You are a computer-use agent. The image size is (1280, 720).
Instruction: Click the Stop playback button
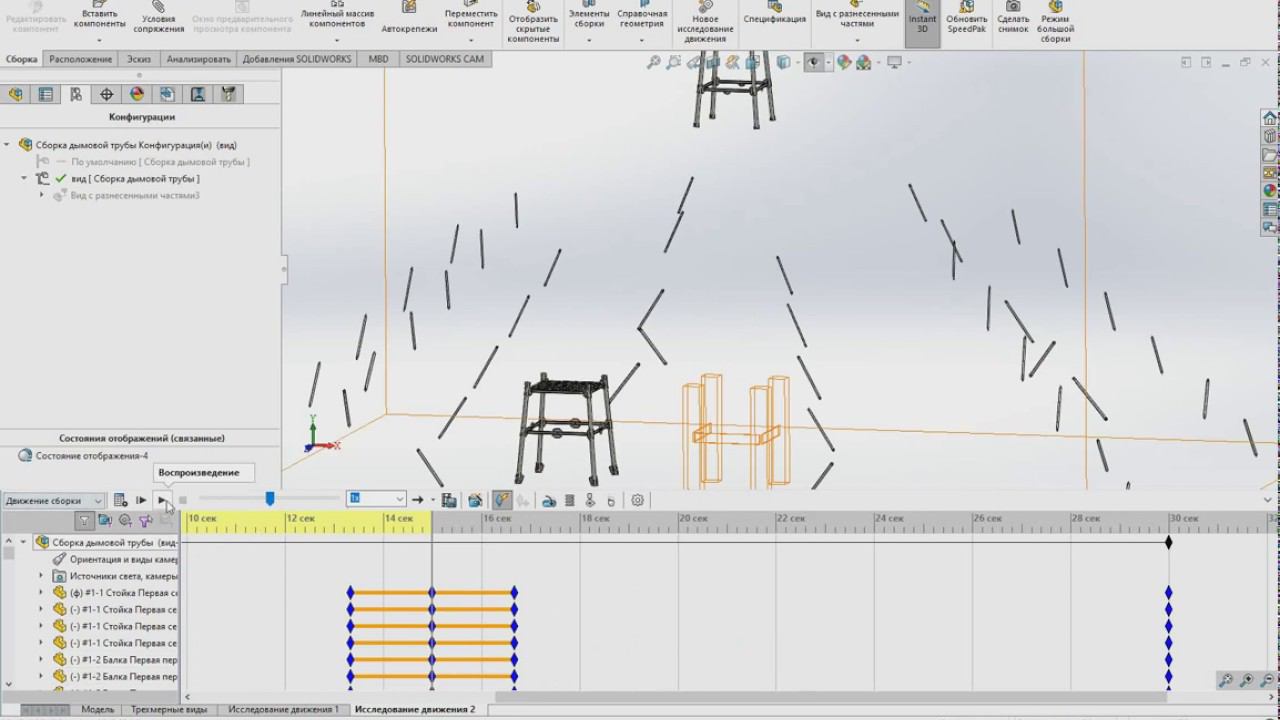[x=183, y=500]
